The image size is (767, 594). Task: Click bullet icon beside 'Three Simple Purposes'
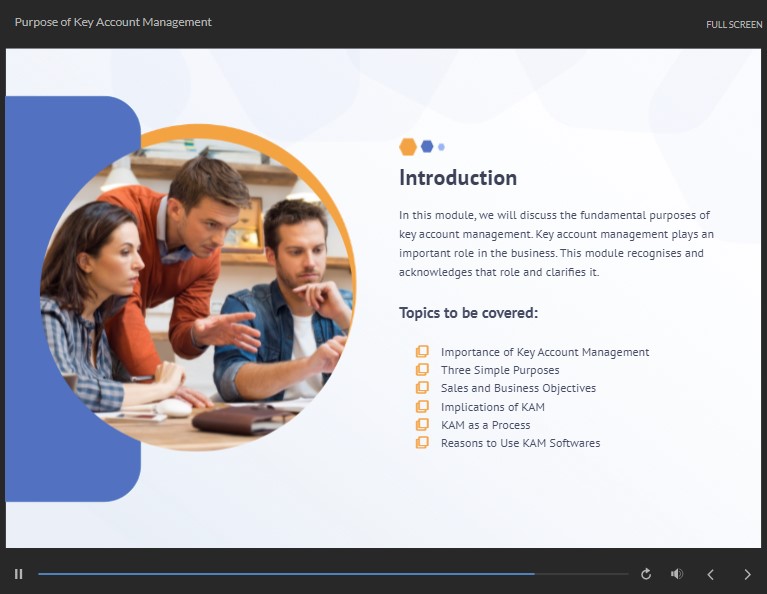click(x=422, y=369)
